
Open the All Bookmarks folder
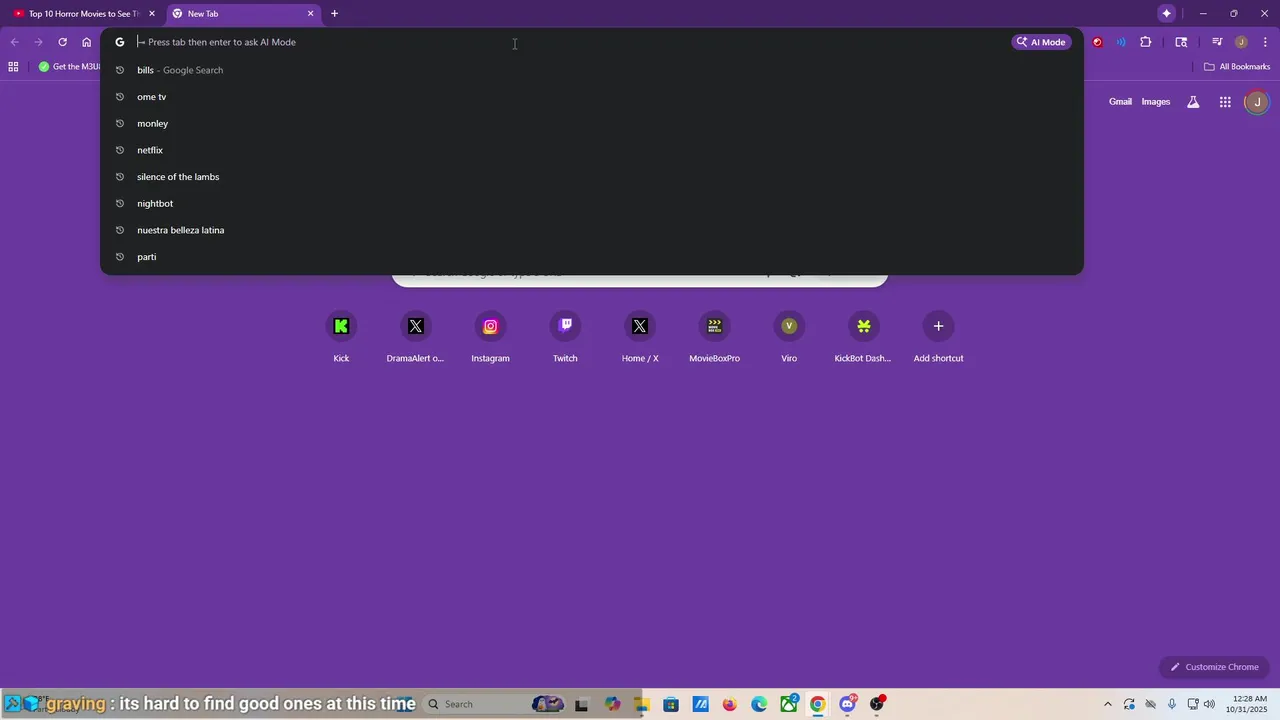pyautogui.click(x=1237, y=67)
